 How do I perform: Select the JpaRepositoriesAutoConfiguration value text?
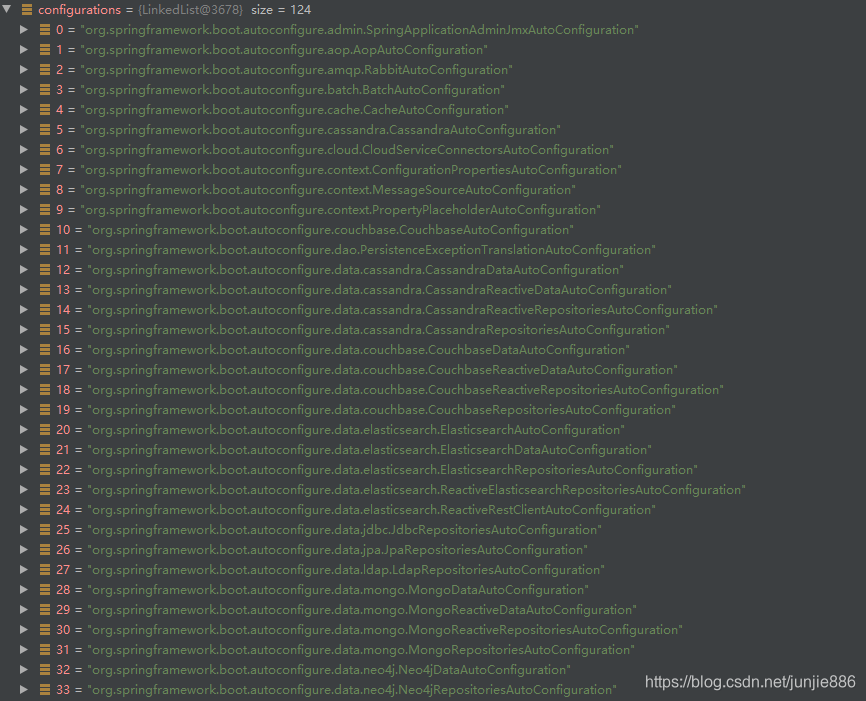(337, 550)
